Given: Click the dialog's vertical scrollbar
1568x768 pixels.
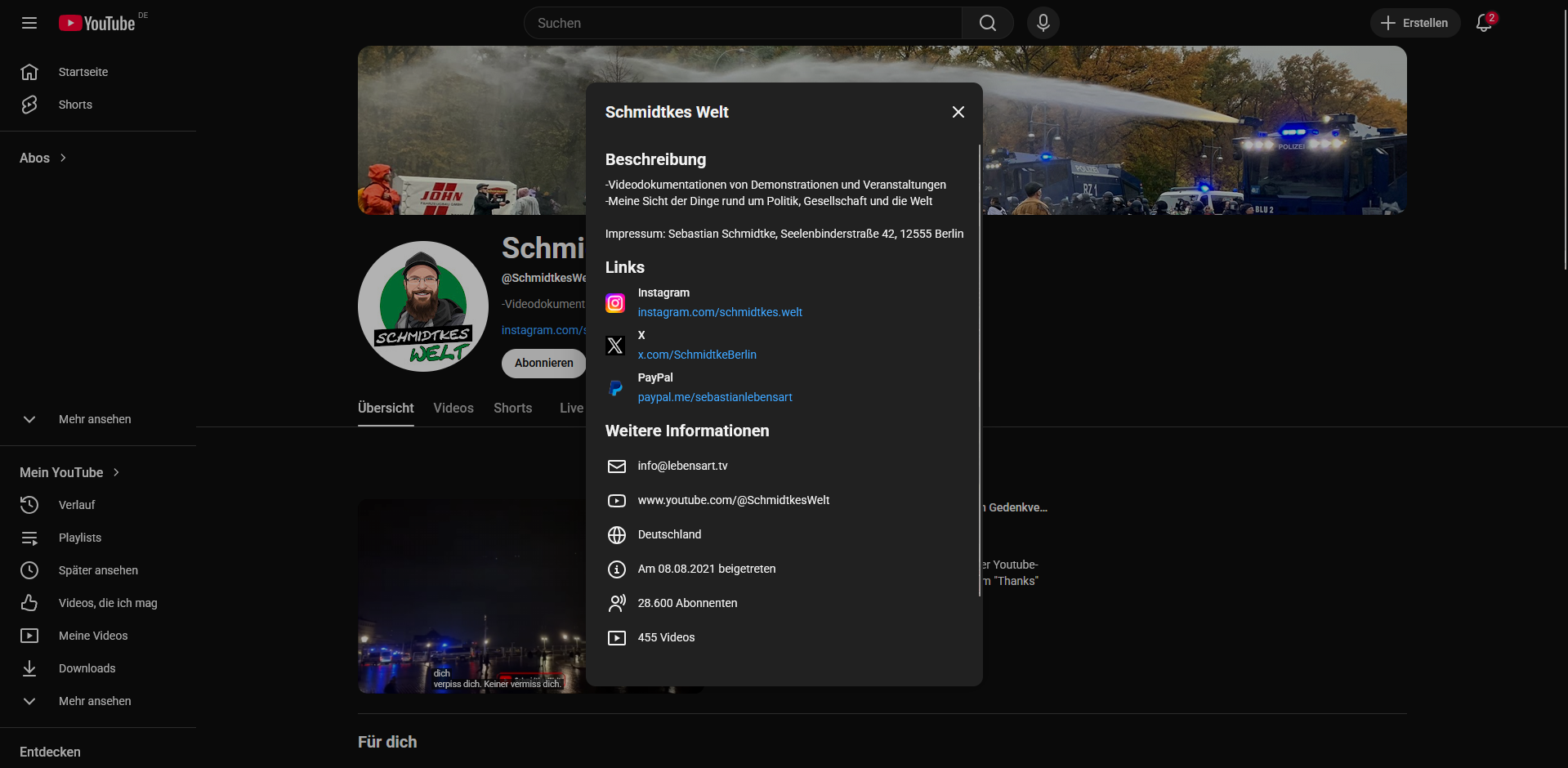Looking at the screenshot, I should [x=979, y=368].
